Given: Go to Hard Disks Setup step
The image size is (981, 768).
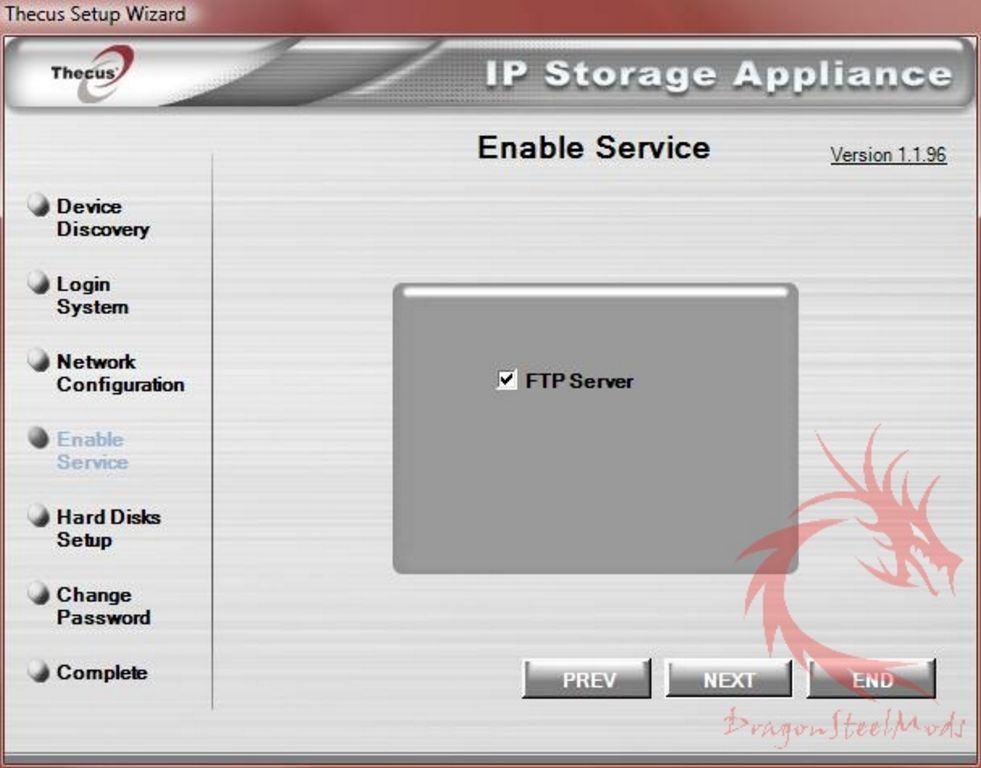Looking at the screenshot, I should click(108, 528).
